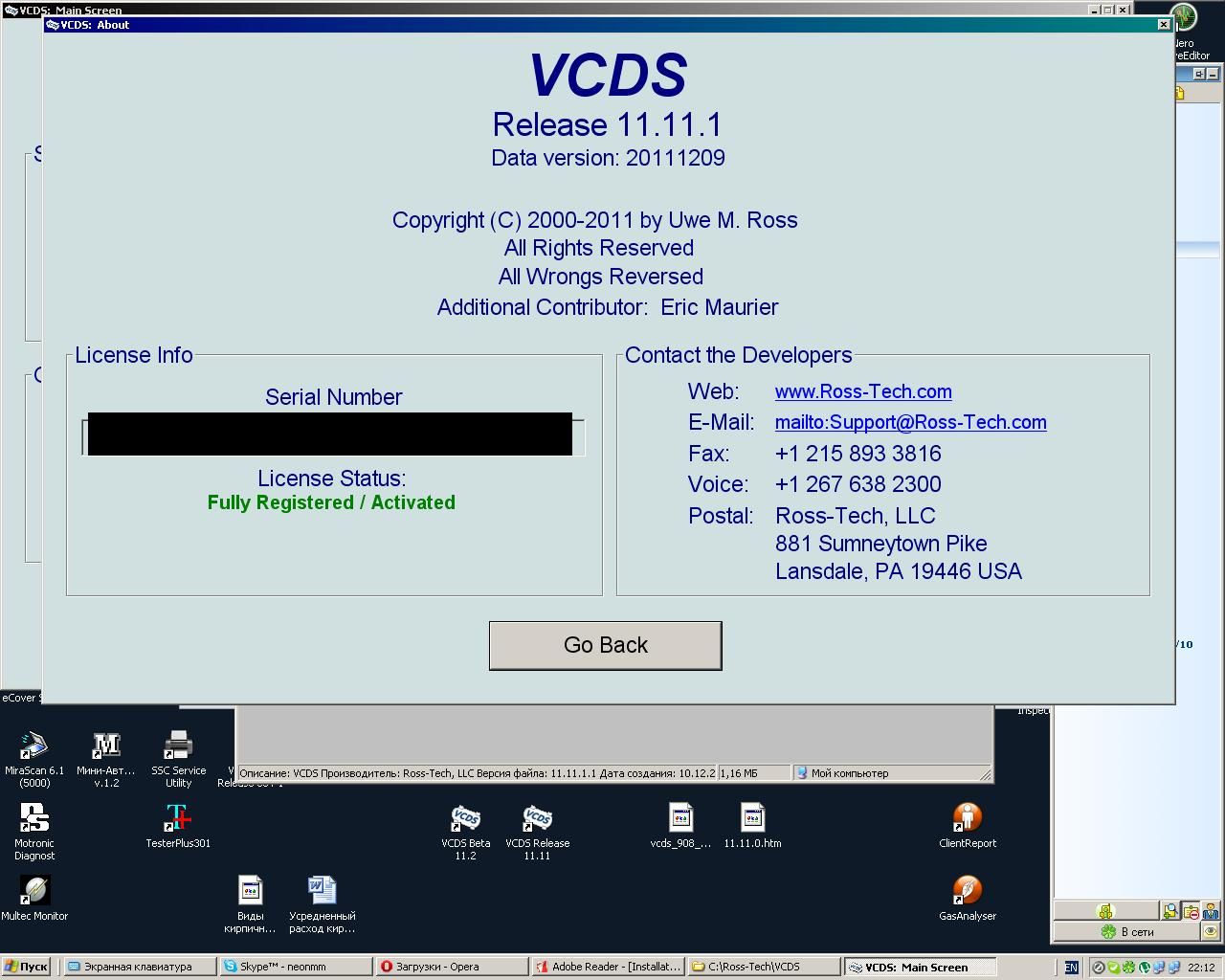
Task: Toggle the ICQ eye visibility button
Action: [x=1211, y=931]
